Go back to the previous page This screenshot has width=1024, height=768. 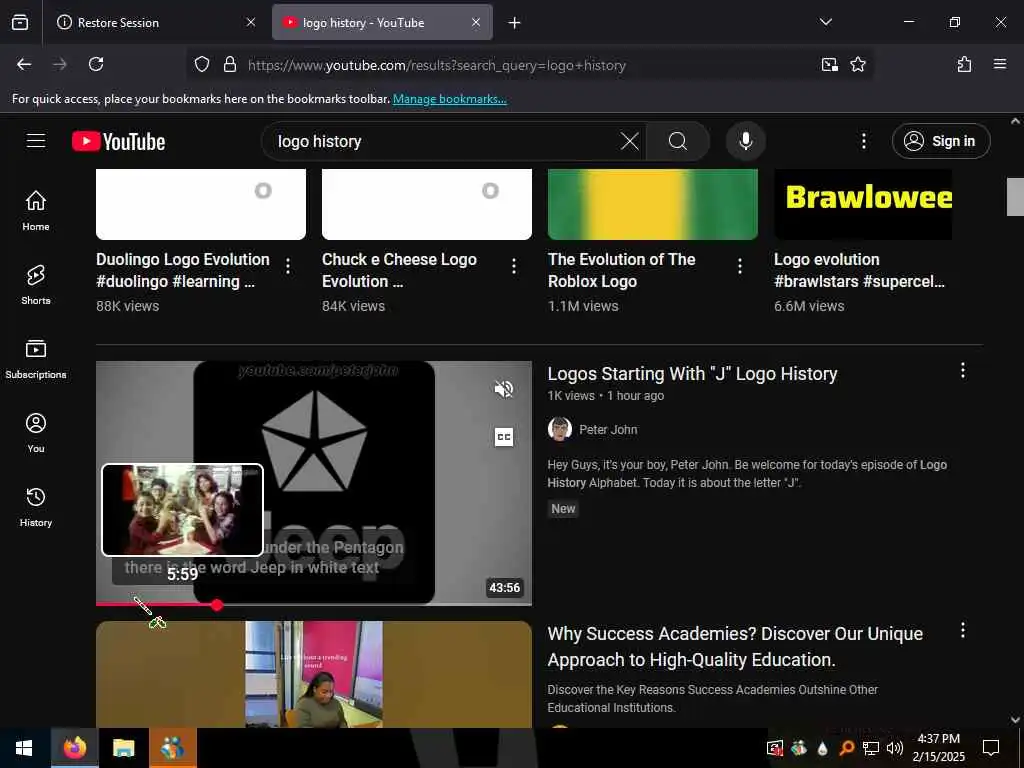[24, 64]
